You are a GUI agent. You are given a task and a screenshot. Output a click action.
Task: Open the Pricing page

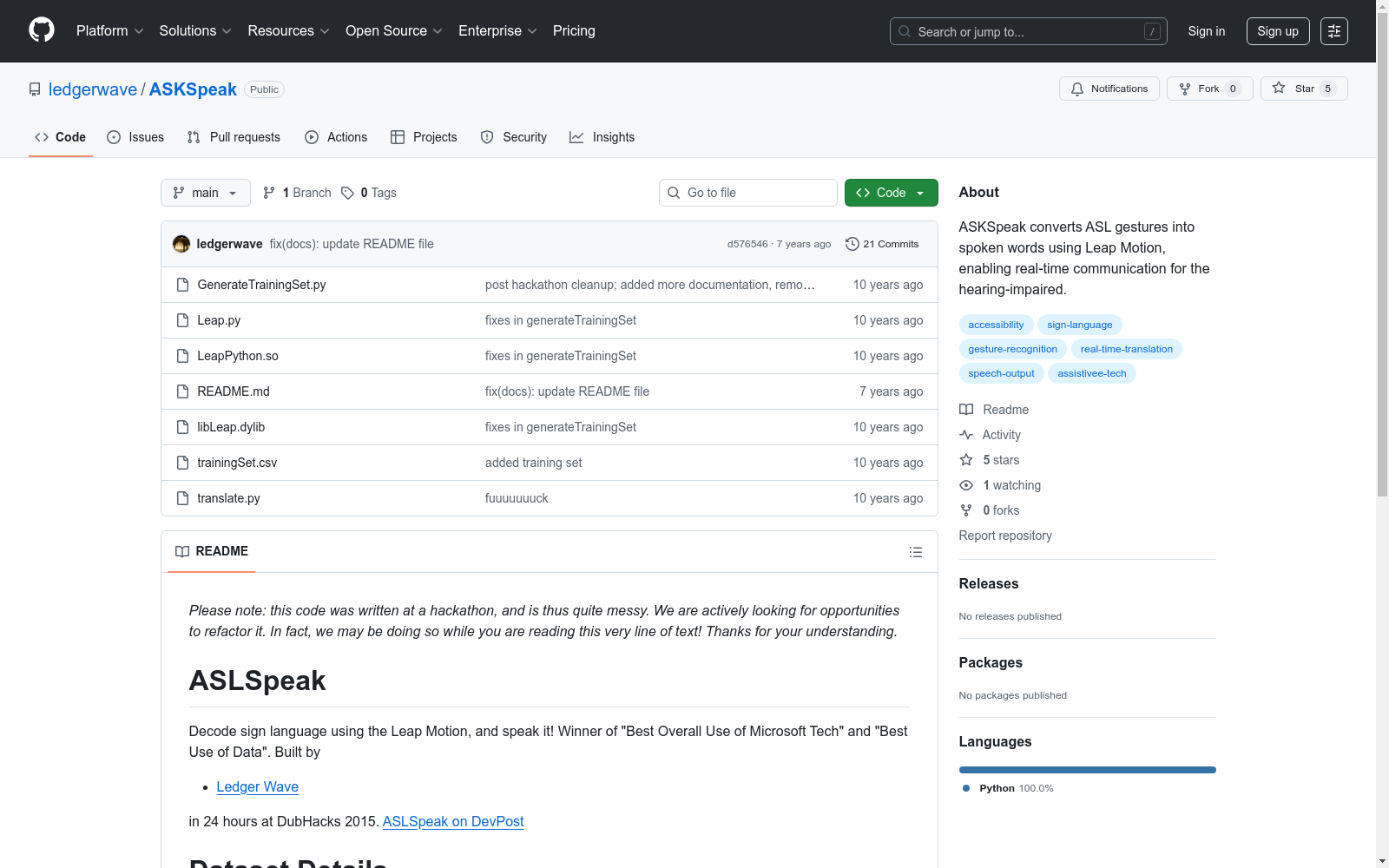pyautogui.click(x=574, y=31)
